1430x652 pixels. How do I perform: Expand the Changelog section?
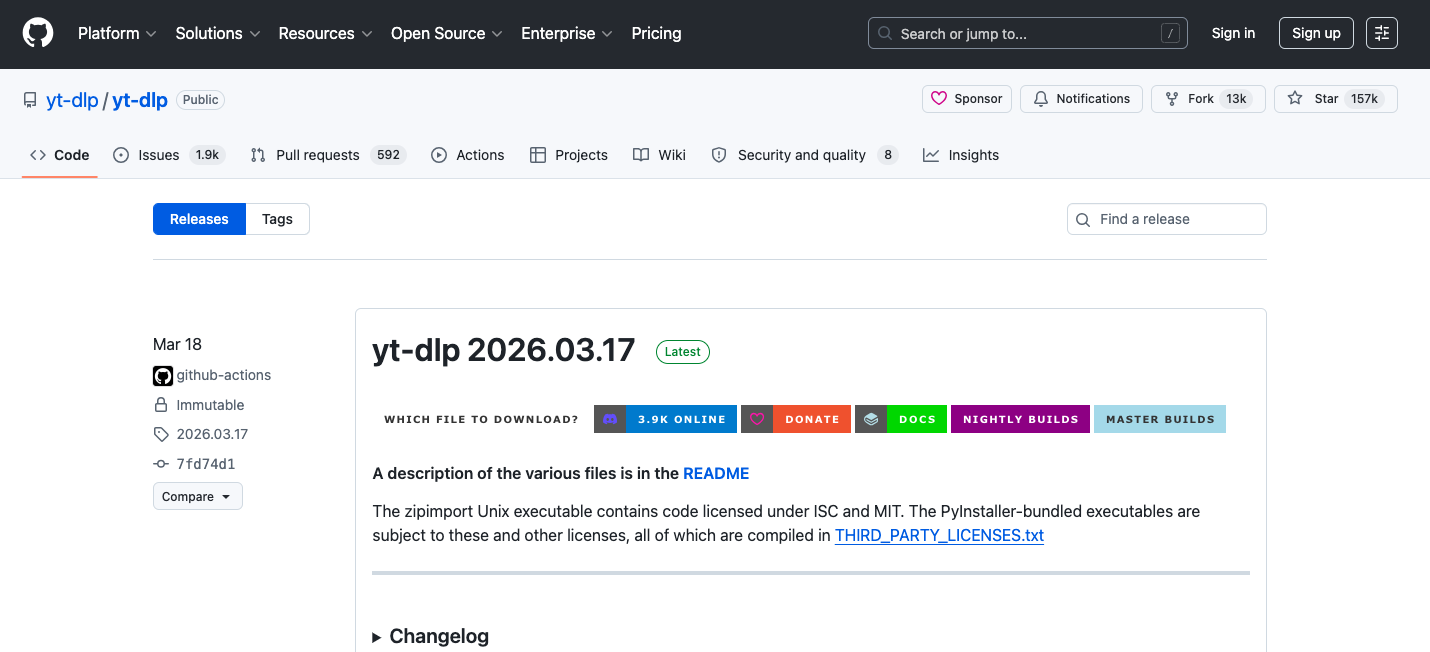coord(431,636)
